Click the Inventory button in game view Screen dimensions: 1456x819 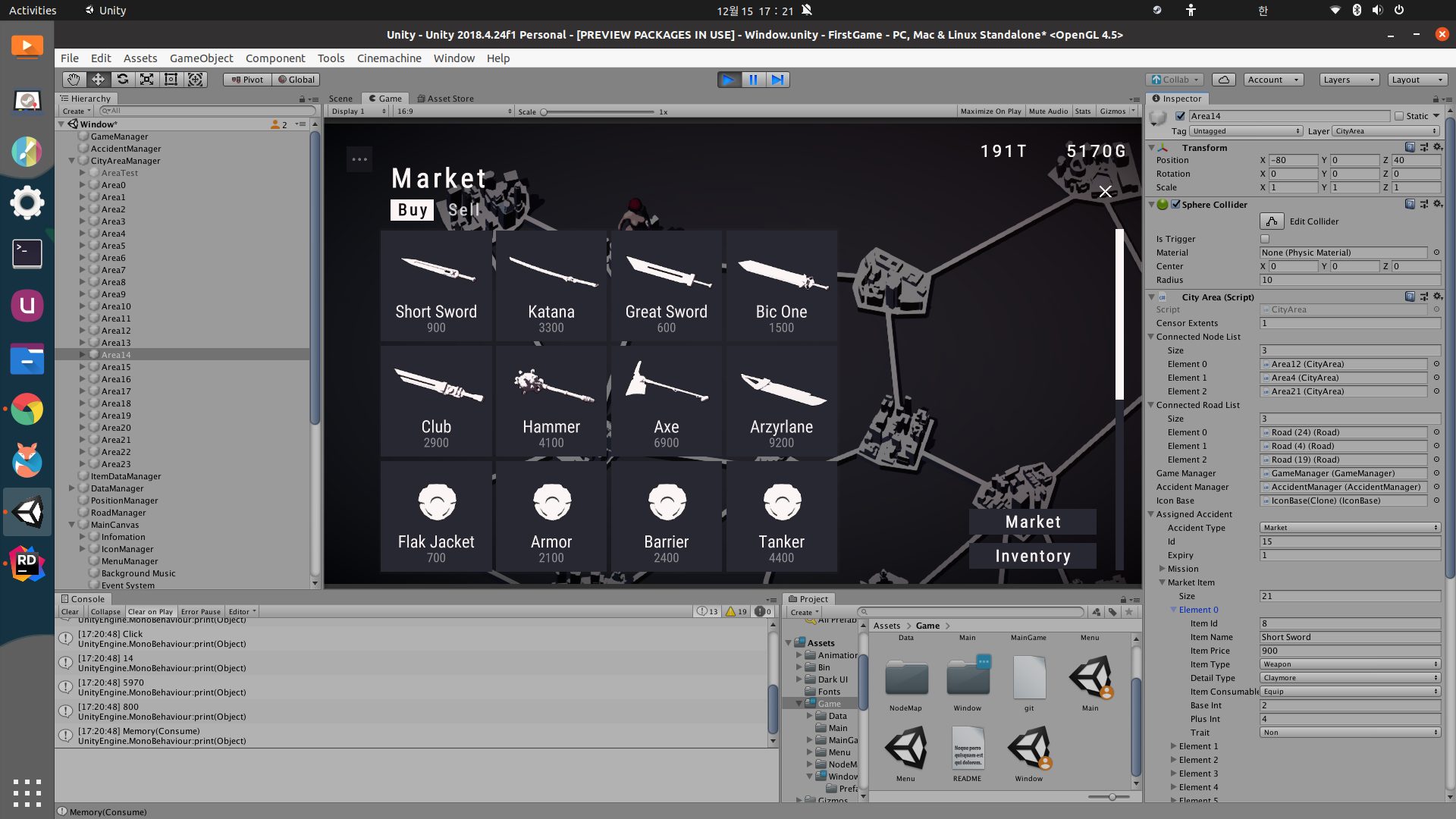click(x=1032, y=556)
